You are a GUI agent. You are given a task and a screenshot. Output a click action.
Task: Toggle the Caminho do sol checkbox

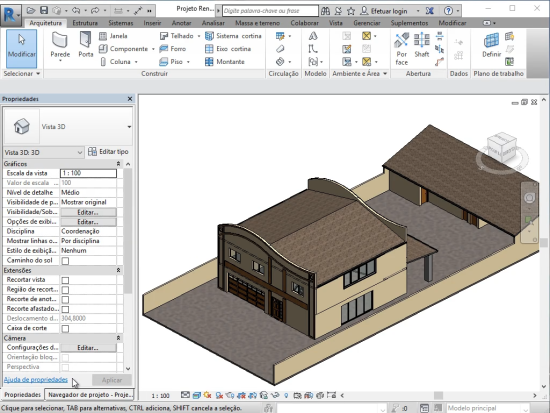pyautogui.click(x=65, y=261)
